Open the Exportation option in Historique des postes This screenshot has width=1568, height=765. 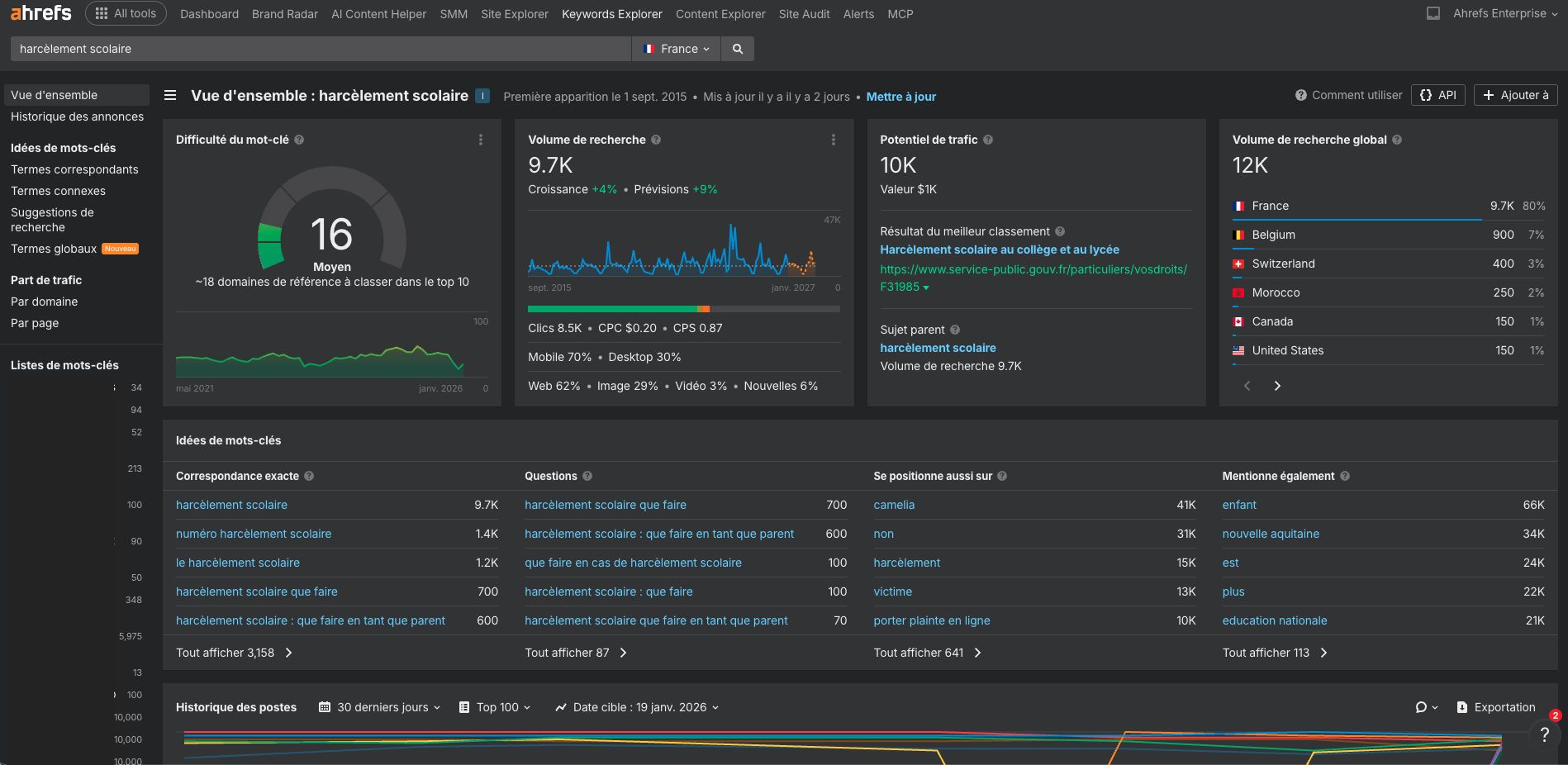(1495, 707)
